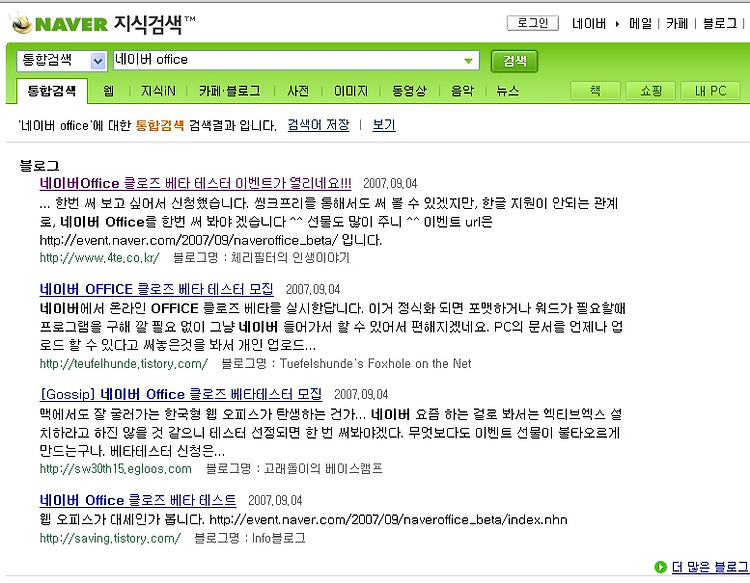Image resolution: width=750 pixels, height=583 pixels.
Task: Switch to the 카페·블로그 tab
Action: [x=230, y=91]
